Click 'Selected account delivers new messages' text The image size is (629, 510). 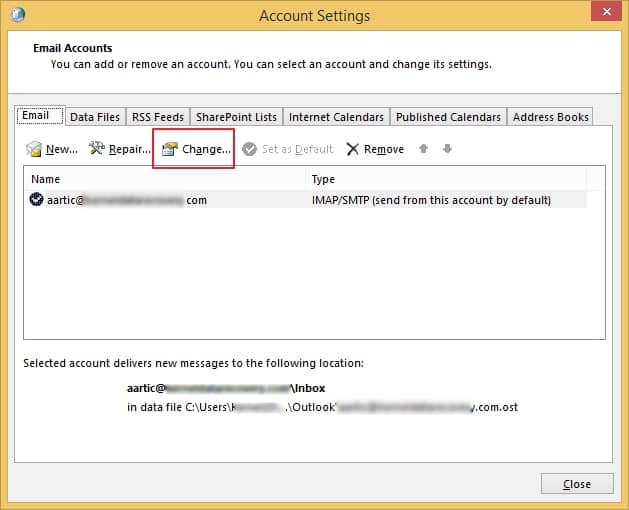point(193,363)
